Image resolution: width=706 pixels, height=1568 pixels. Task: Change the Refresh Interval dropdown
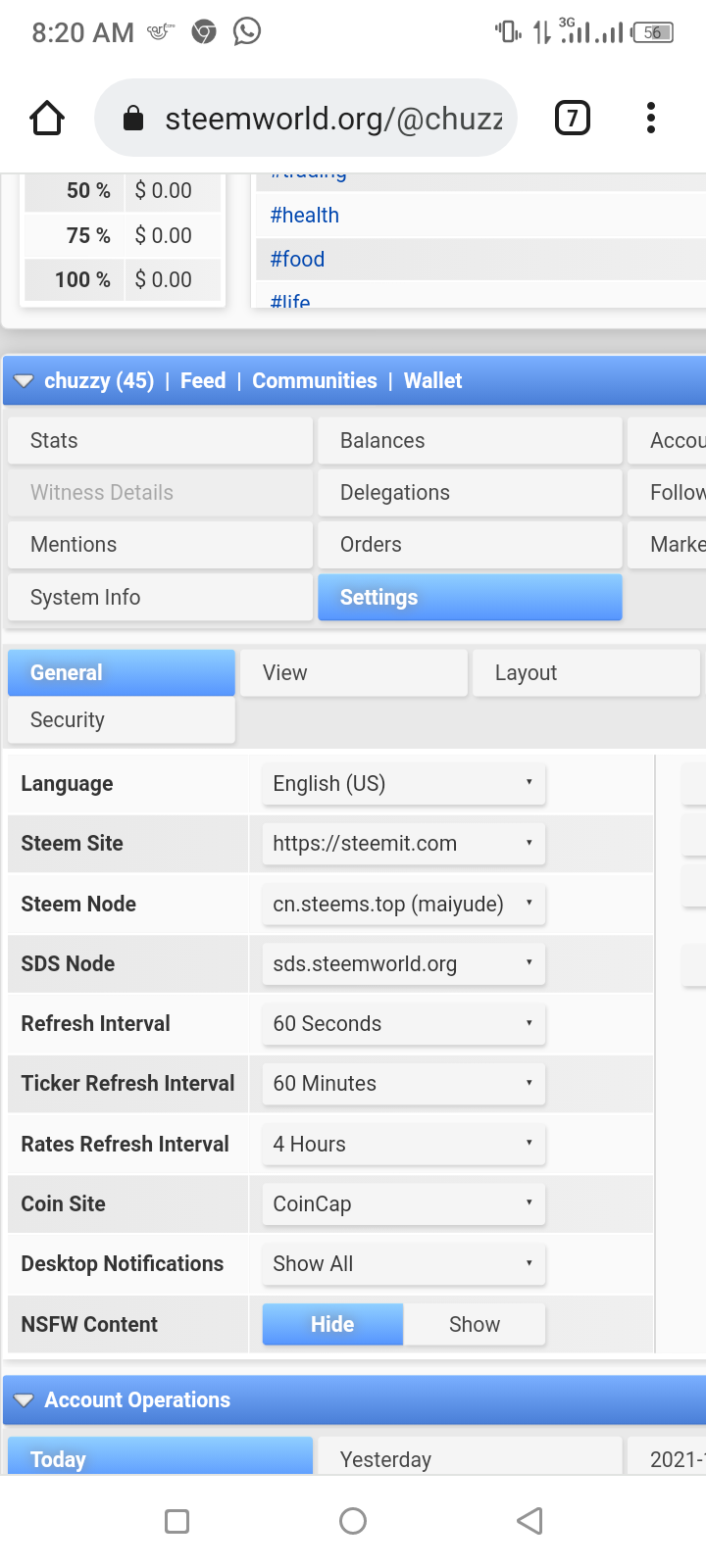[x=403, y=1024]
